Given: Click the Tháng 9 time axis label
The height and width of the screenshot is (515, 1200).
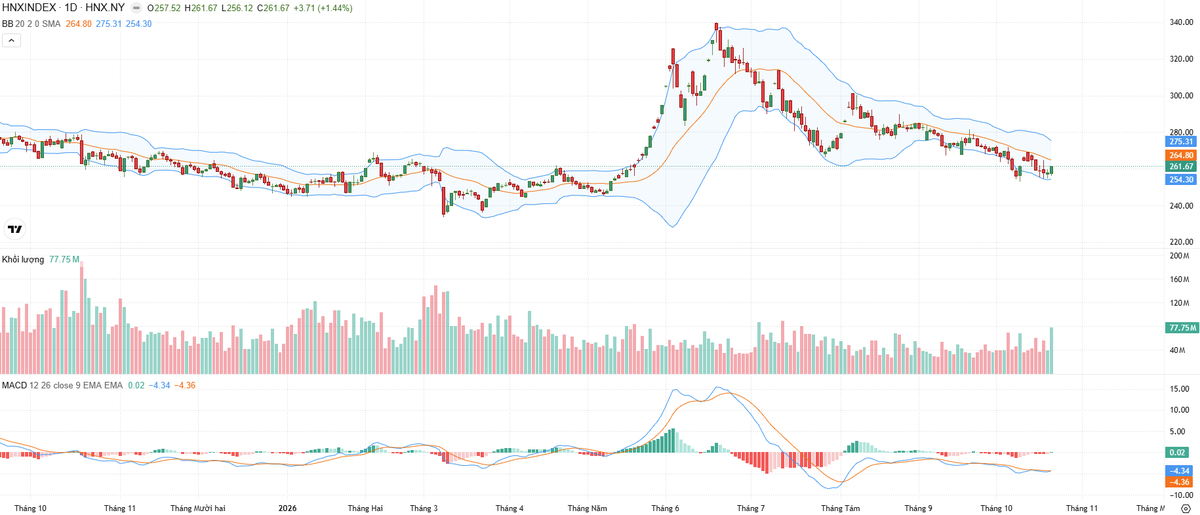Looking at the screenshot, I should click(x=917, y=508).
